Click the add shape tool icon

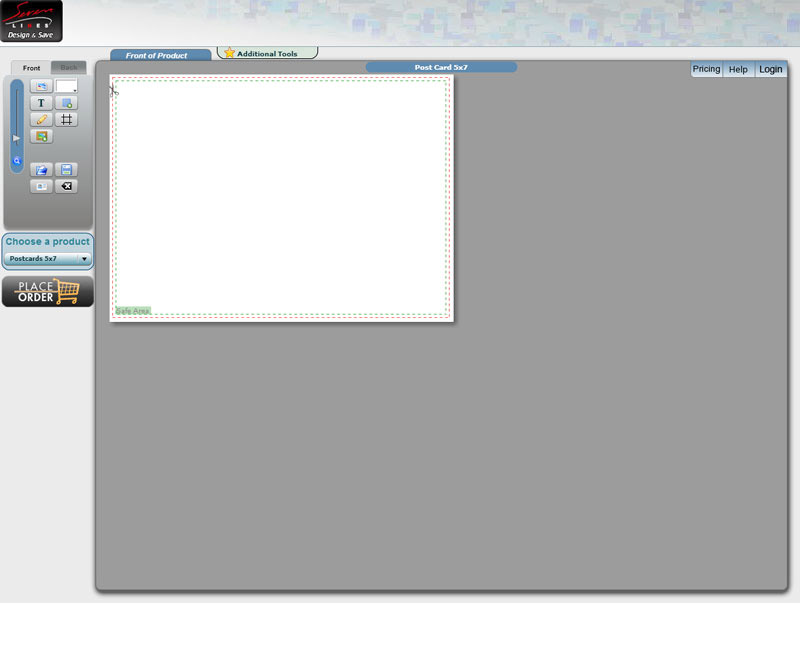coord(66,103)
